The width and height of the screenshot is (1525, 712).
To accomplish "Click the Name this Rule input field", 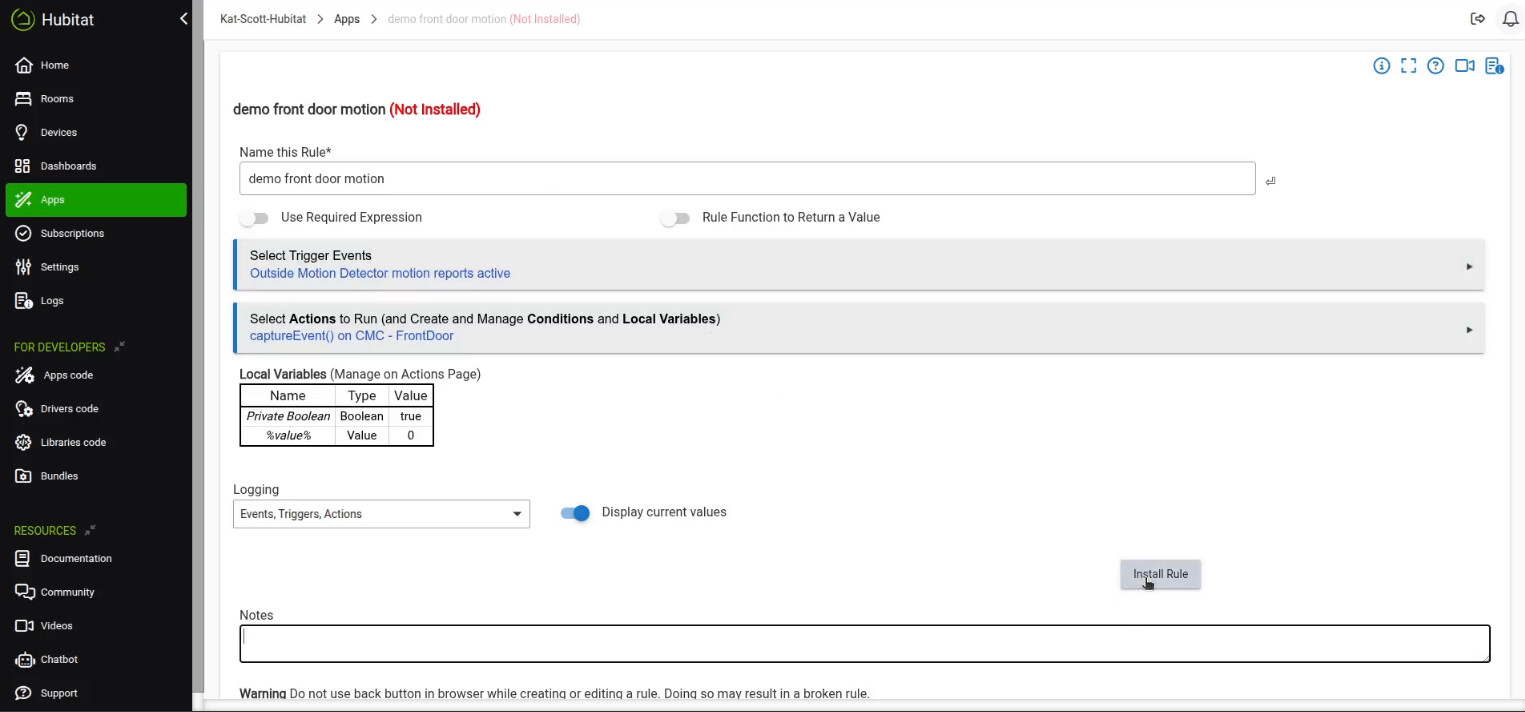I will pos(747,179).
